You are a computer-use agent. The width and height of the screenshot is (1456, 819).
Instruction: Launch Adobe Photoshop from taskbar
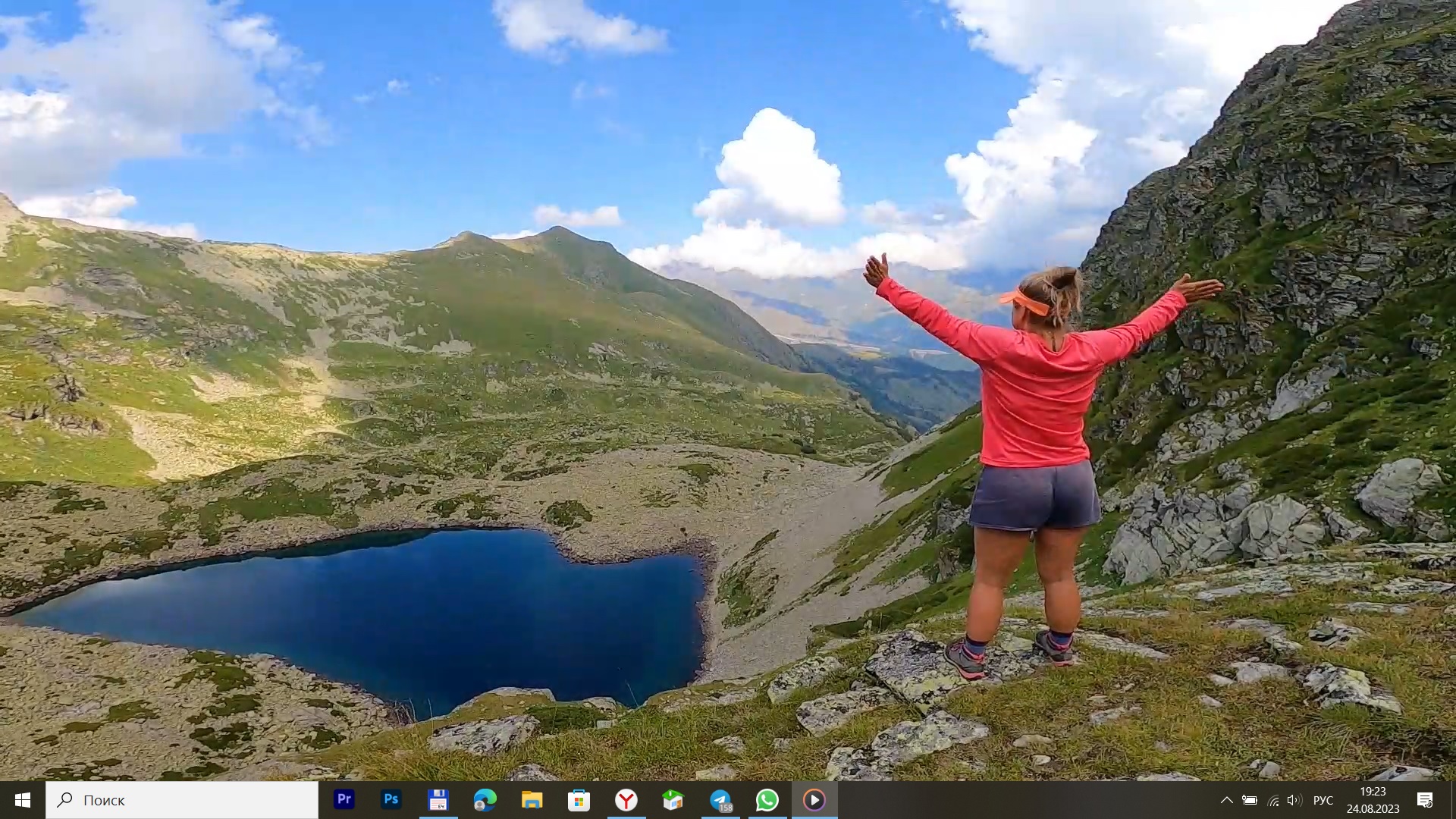point(391,800)
